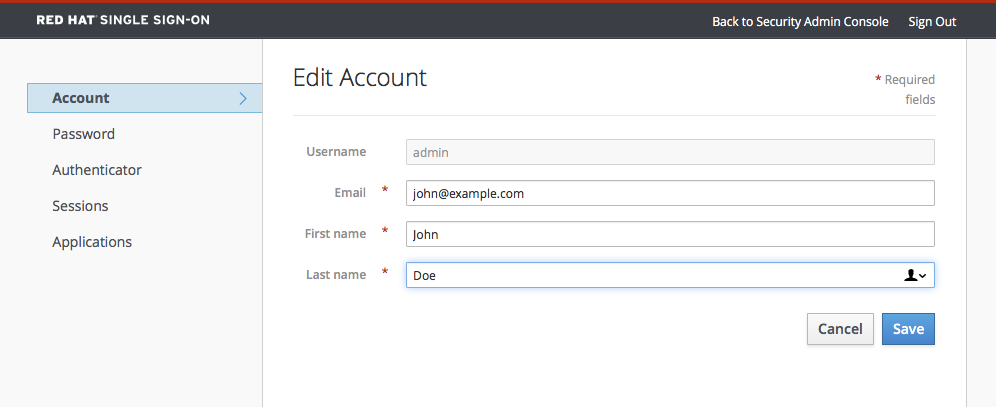Viewport: 996px width, 407px height.
Task: Focus the Email input field
Action: 669,193
